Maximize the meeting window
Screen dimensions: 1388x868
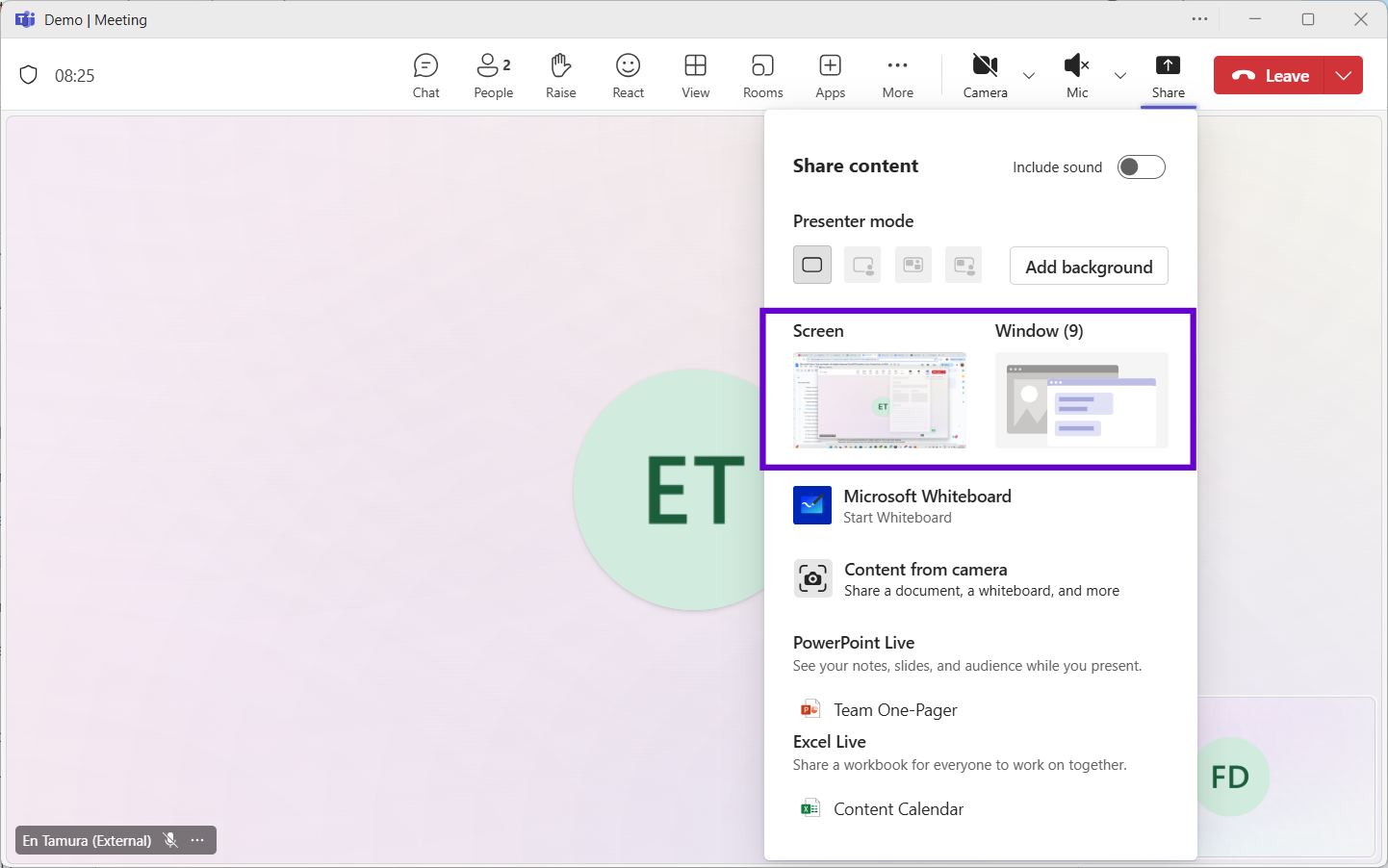click(1308, 19)
